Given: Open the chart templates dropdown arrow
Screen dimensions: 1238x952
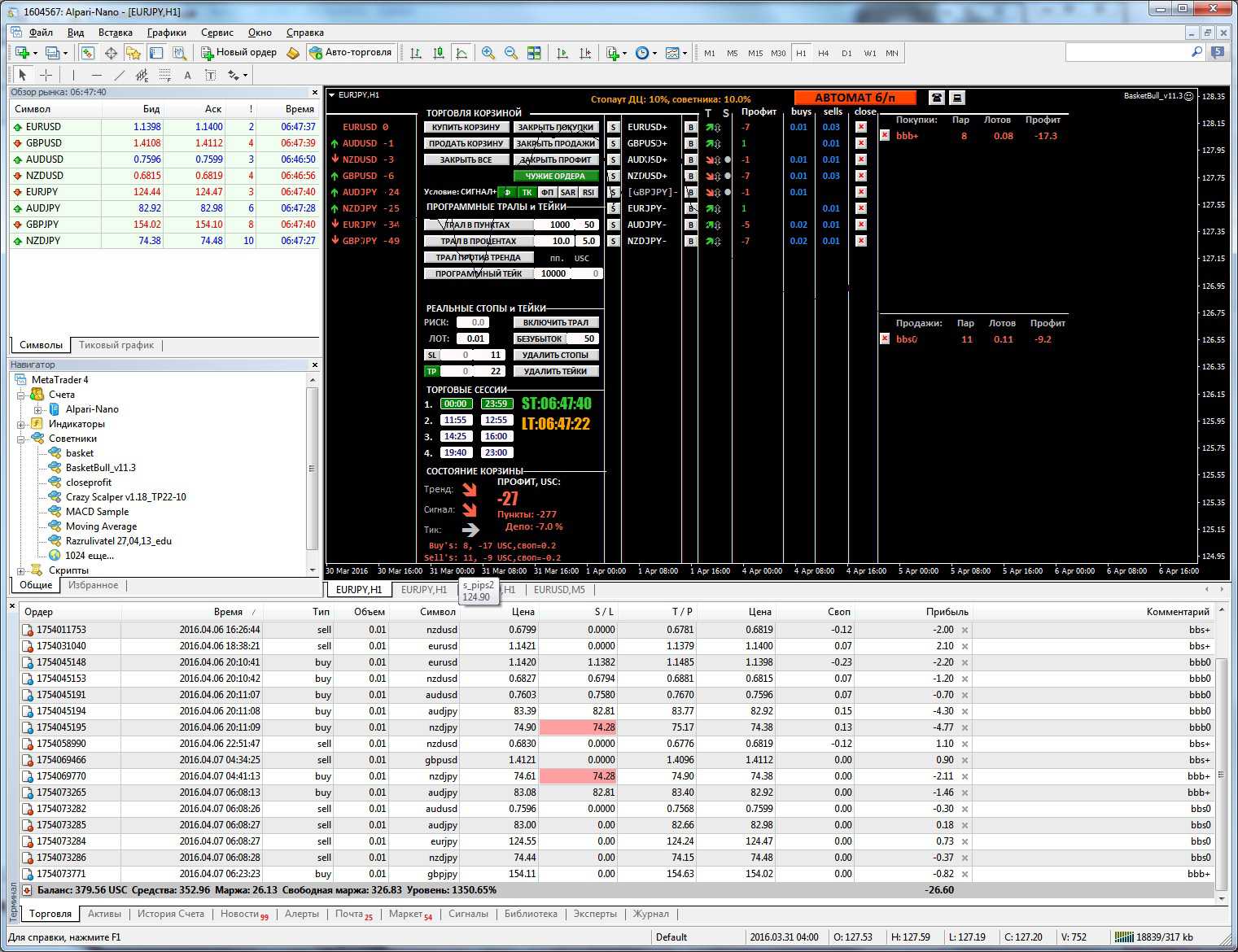Looking at the screenshot, I should [685, 54].
